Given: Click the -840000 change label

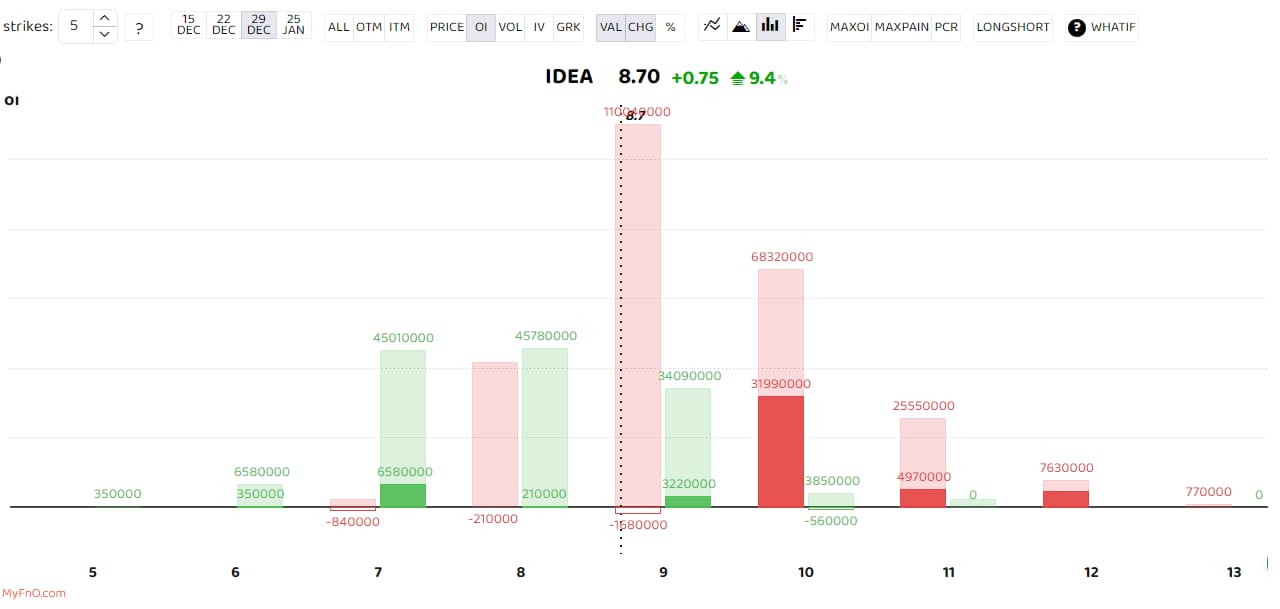Looking at the screenshot, I should pos(353,522).
